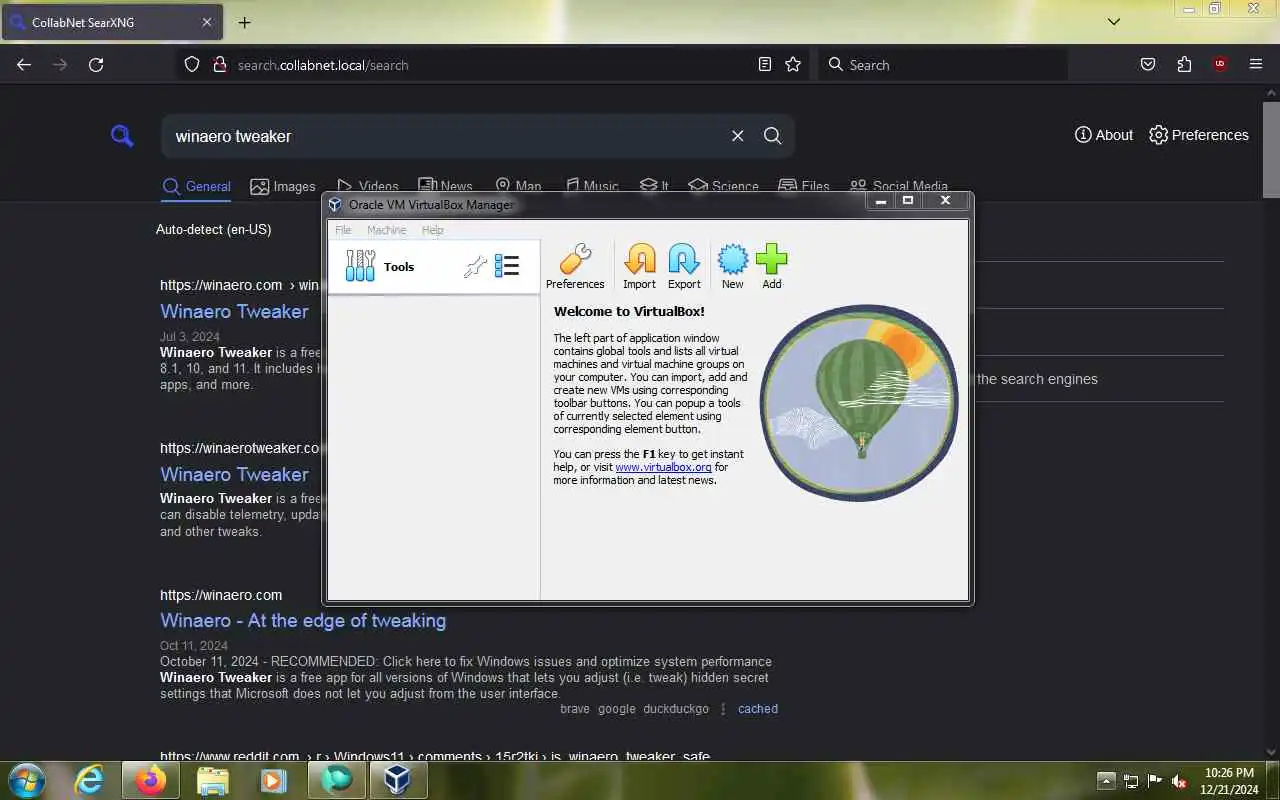The width and height of the screenshot is (1280, 800).
Task: Open VirtualBox Preferences wrench icon
Action: point(575,266)
